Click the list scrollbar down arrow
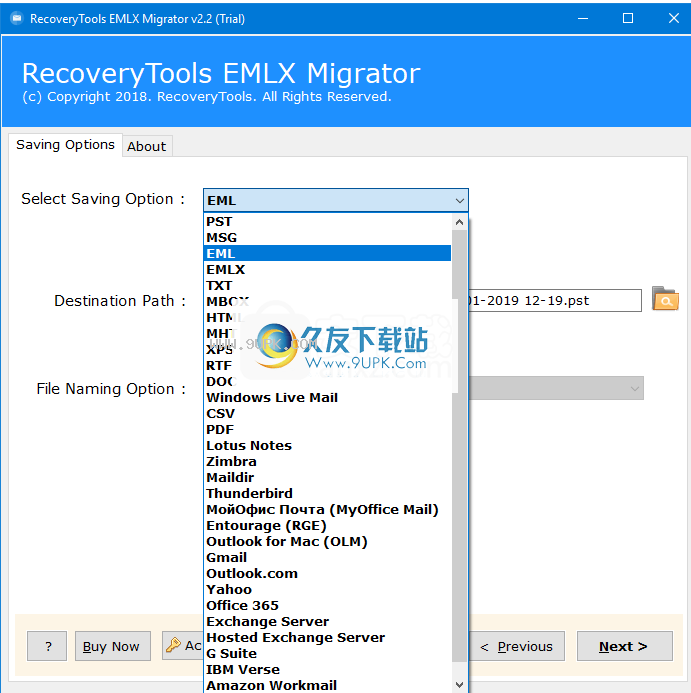This screenshot has height=693, width=691. (459, 685)
